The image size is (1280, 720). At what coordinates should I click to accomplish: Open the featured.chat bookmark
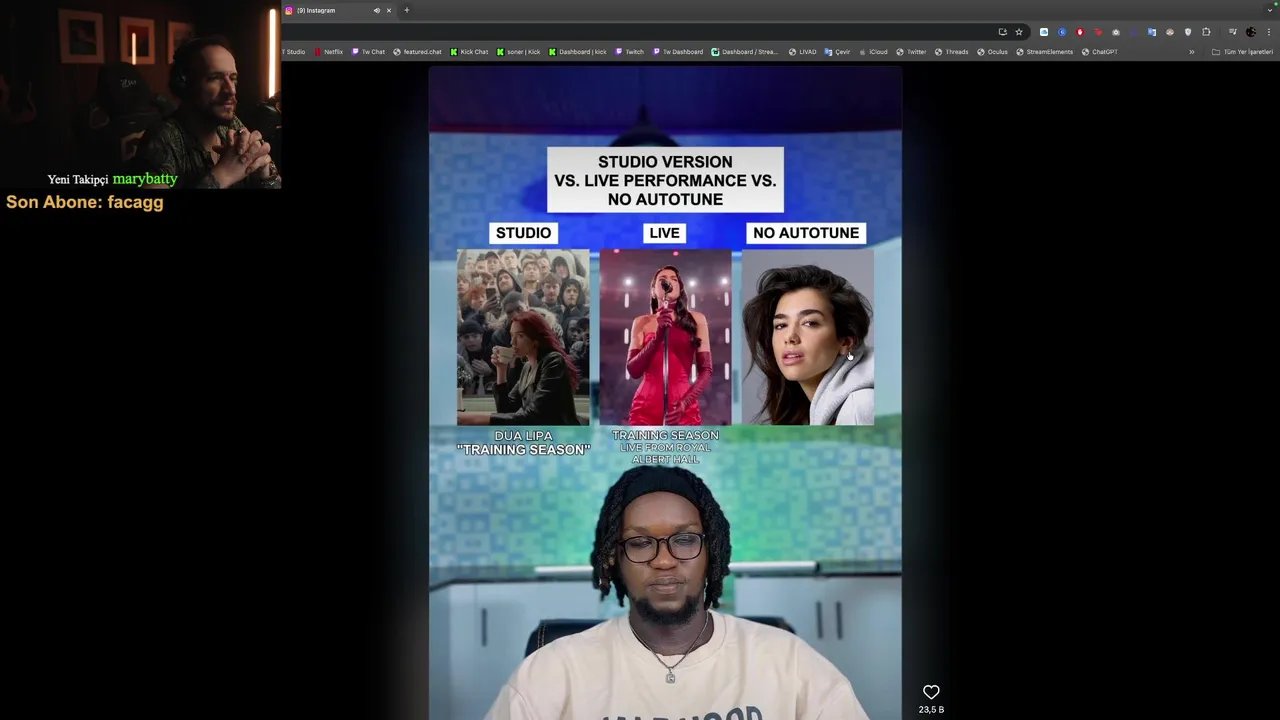click(x=417, y=52)
